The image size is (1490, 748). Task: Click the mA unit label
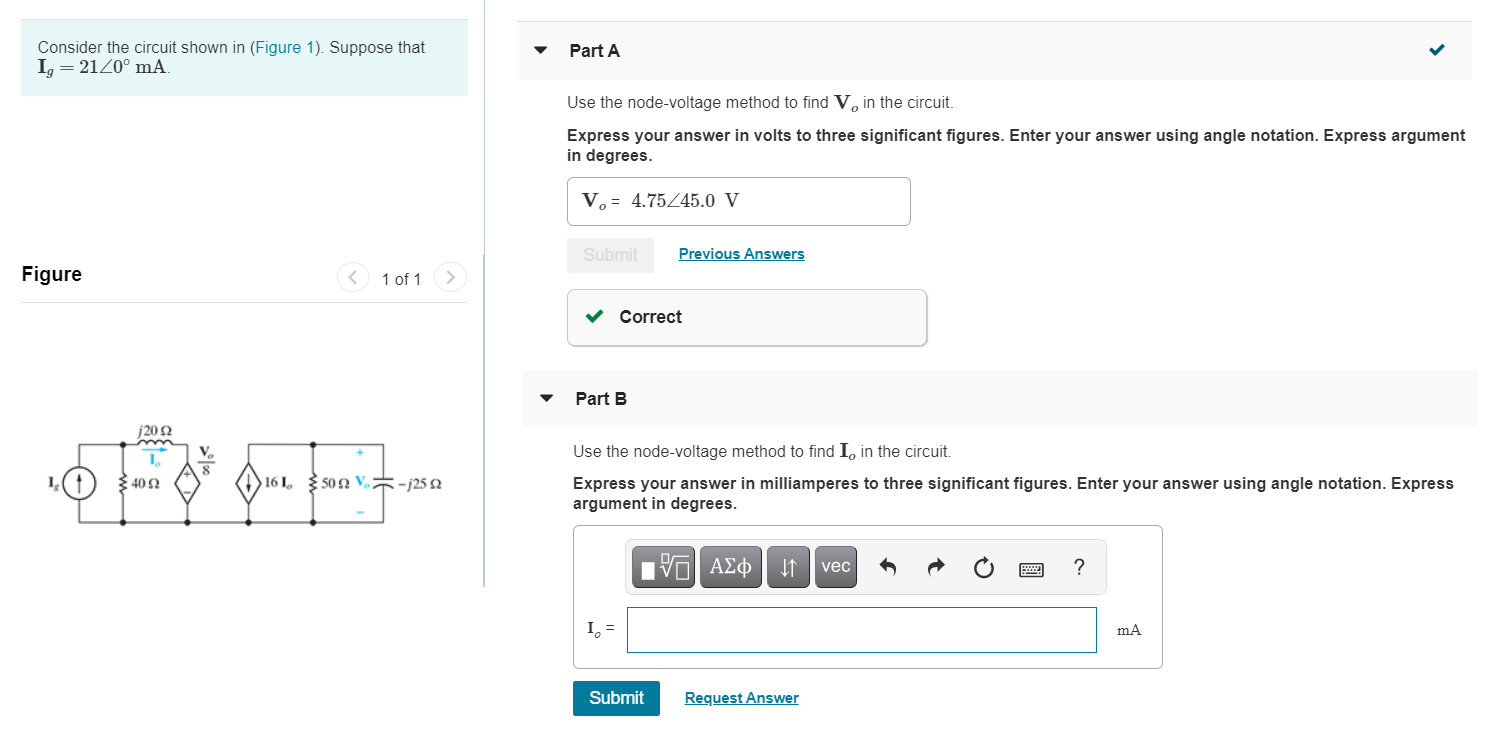coord(1128,630)
